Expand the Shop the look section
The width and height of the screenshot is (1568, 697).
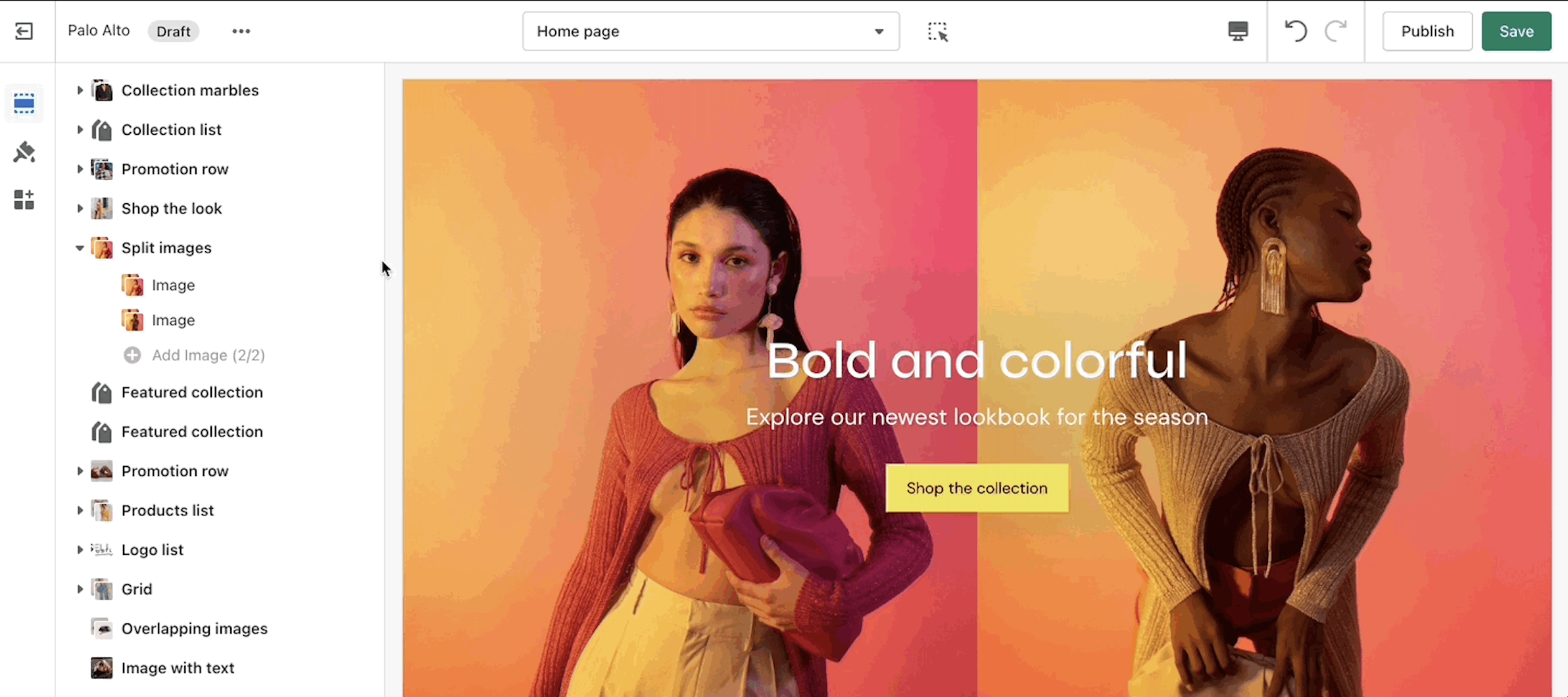80,208
